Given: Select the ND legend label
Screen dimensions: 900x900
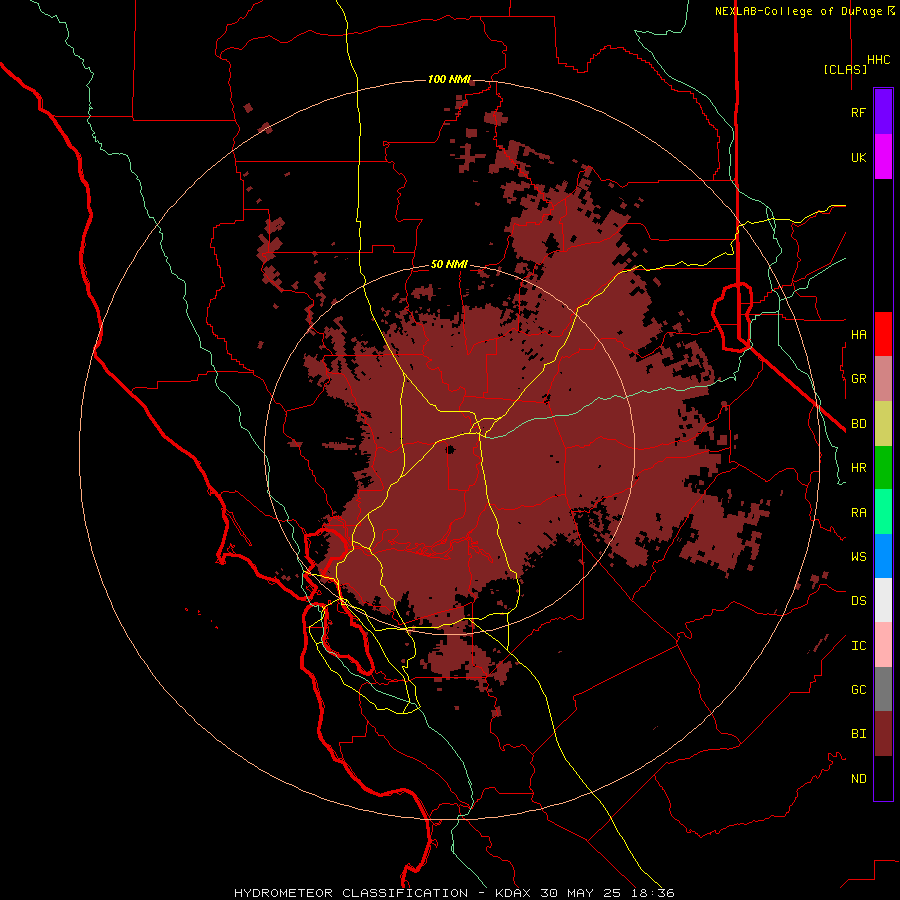Looking at the screenshot, I should pyautogui.click(x=858, y=778).
